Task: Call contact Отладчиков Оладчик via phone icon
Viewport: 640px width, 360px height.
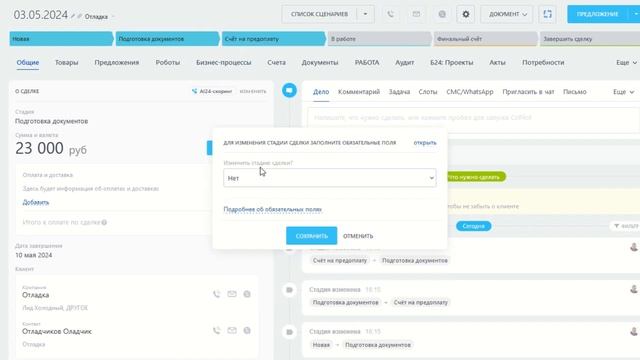Action: [217, 331]
